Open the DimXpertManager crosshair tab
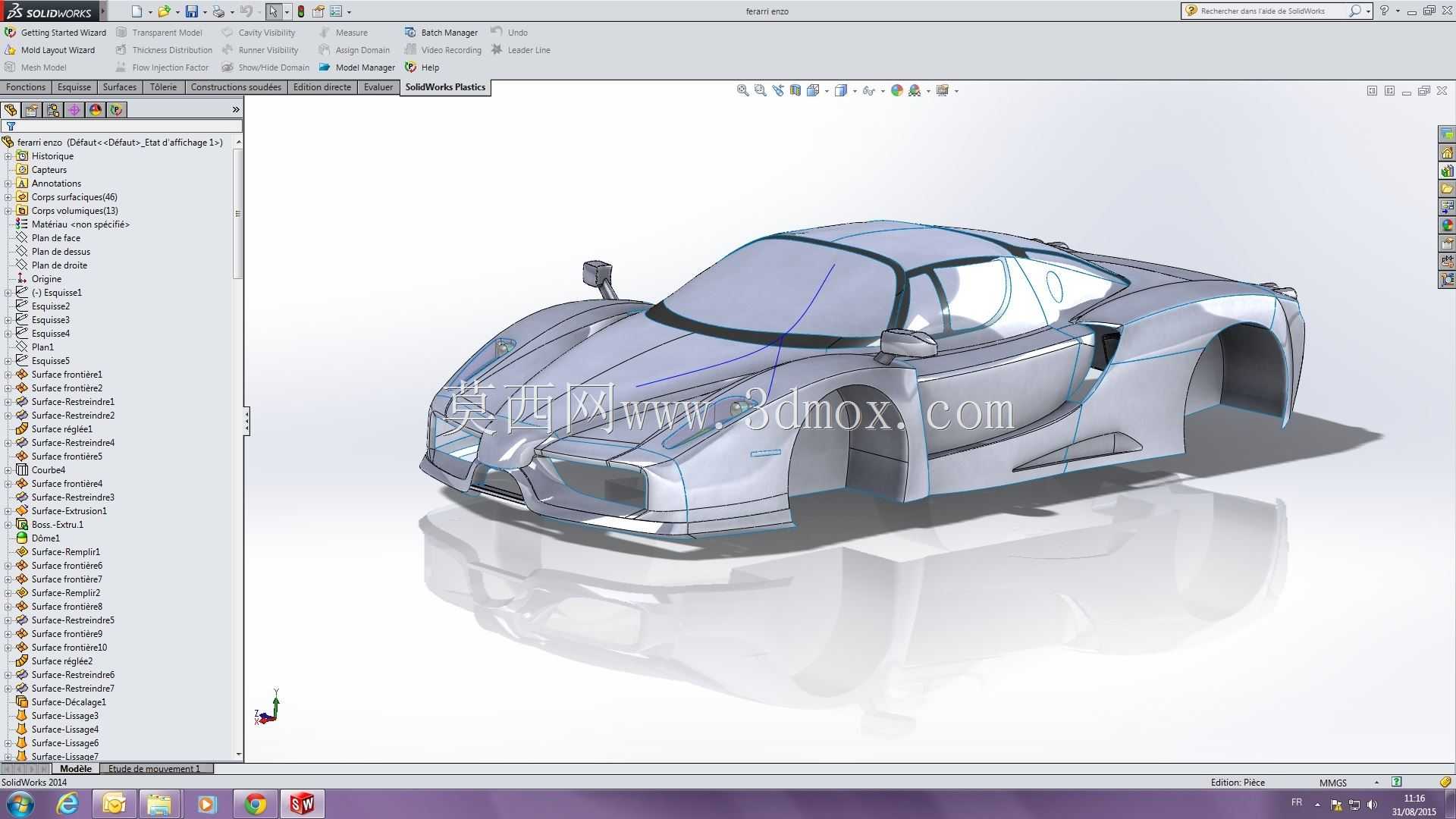This screenshot has height=819, width=1456. click(x=74, y=110)
